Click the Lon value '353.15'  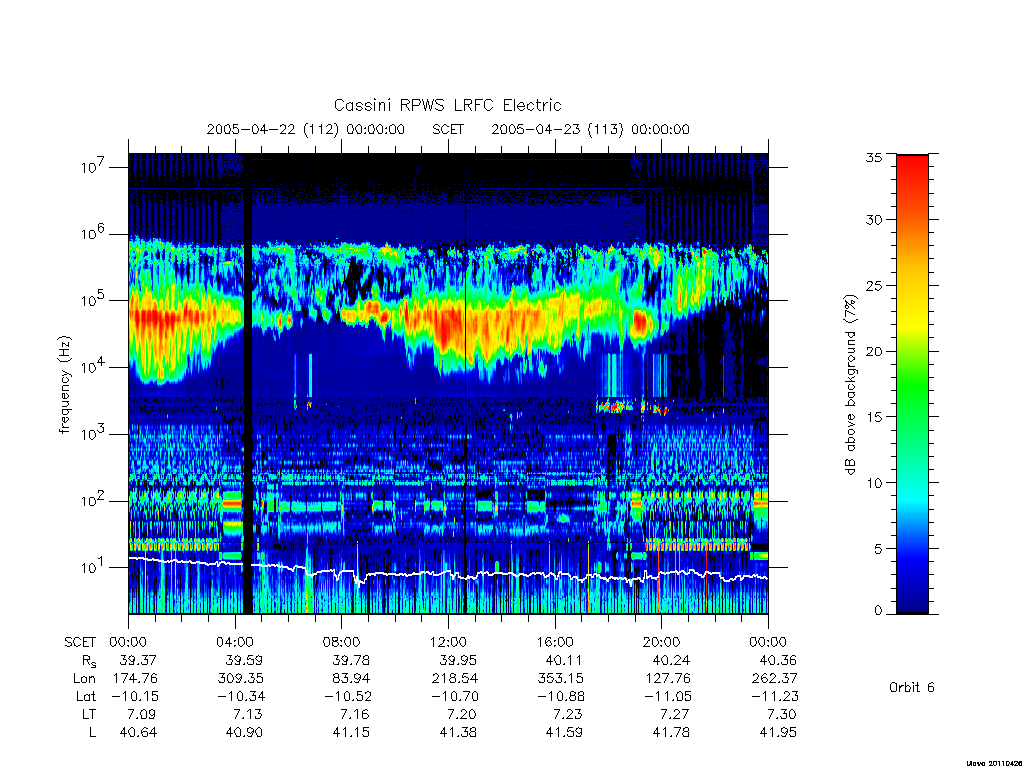[560, 679]
